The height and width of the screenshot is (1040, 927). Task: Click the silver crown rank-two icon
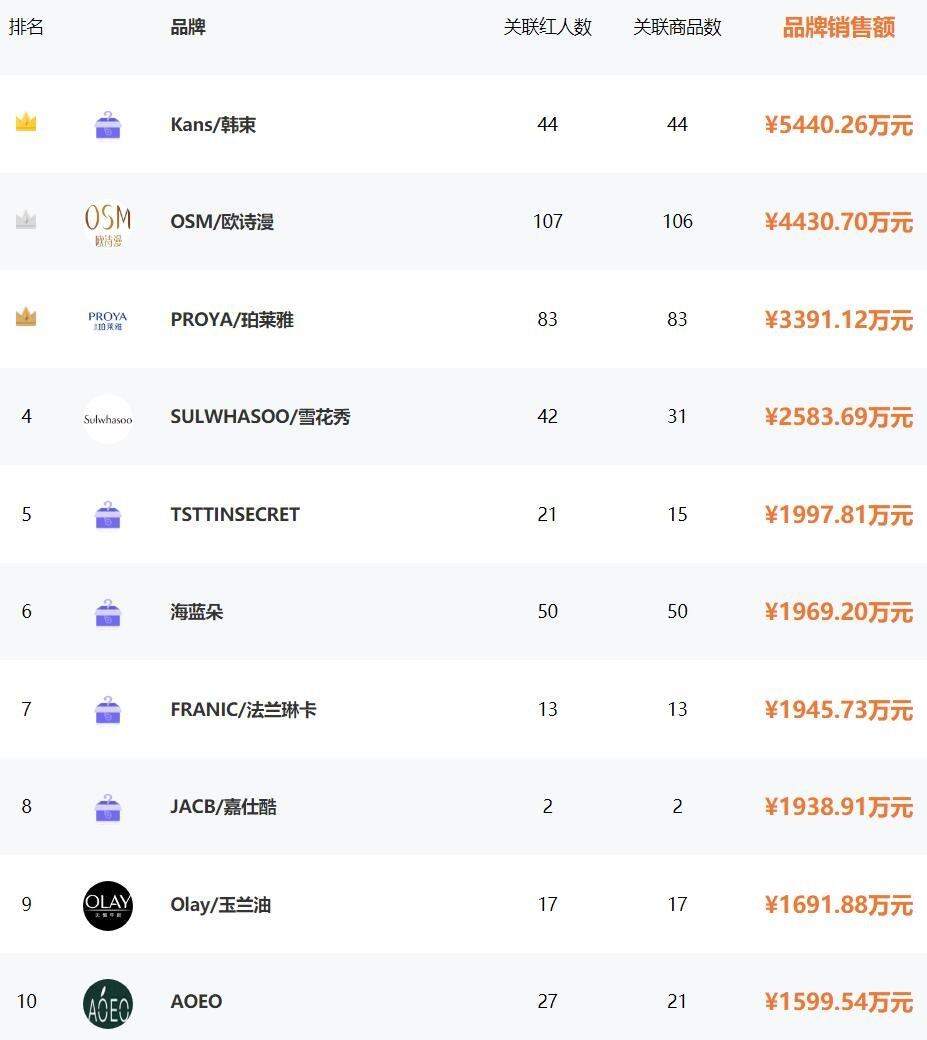tap(26, 220)
